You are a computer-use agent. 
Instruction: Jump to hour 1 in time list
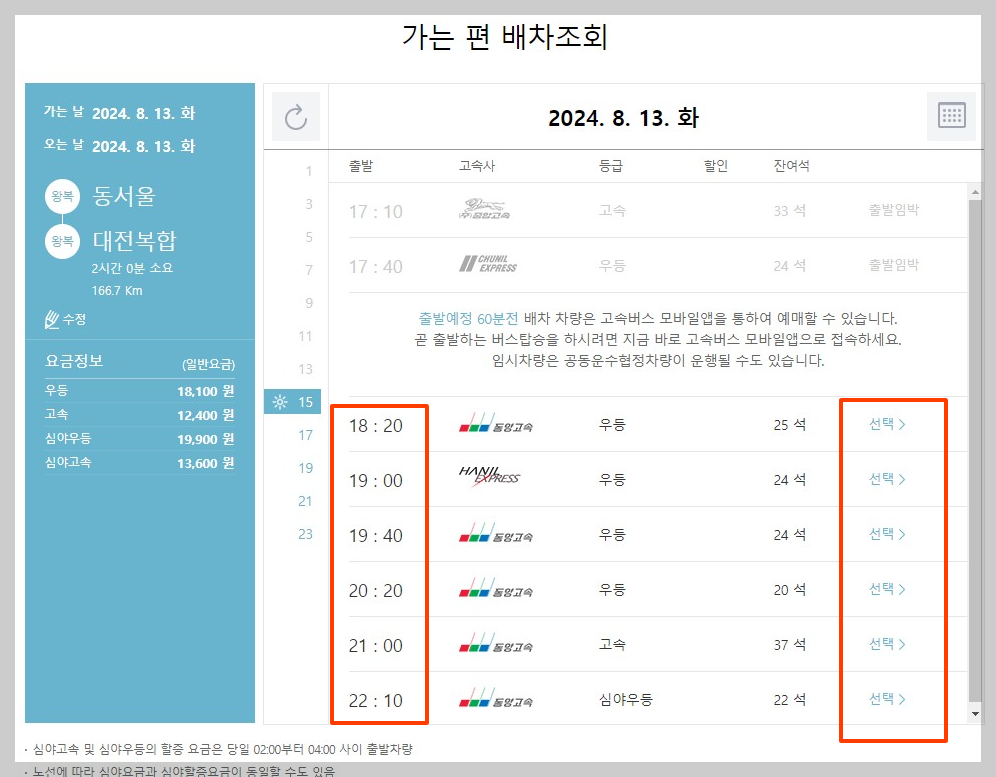309,171
